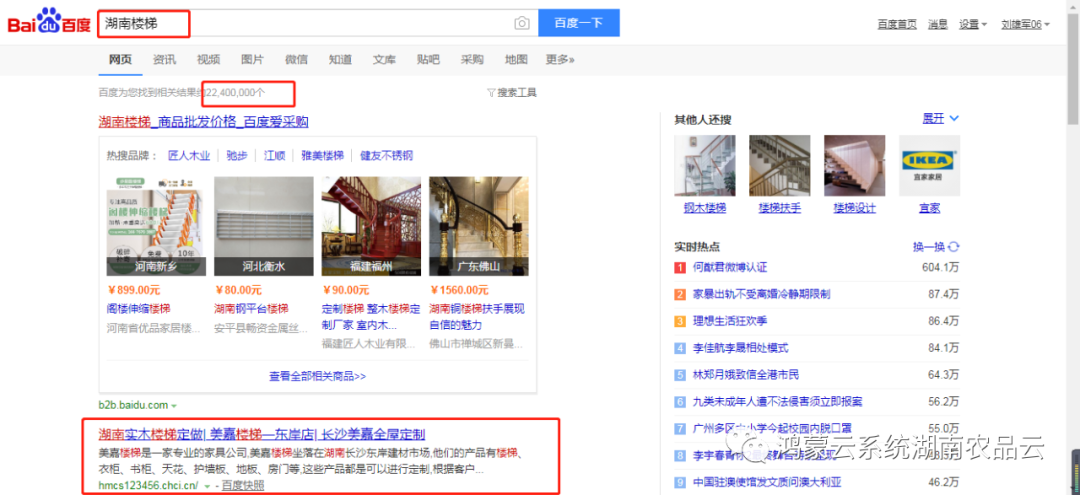The image size is (1080, 495).
Task: Open camera image search in search box
Action: pos(521,23)
